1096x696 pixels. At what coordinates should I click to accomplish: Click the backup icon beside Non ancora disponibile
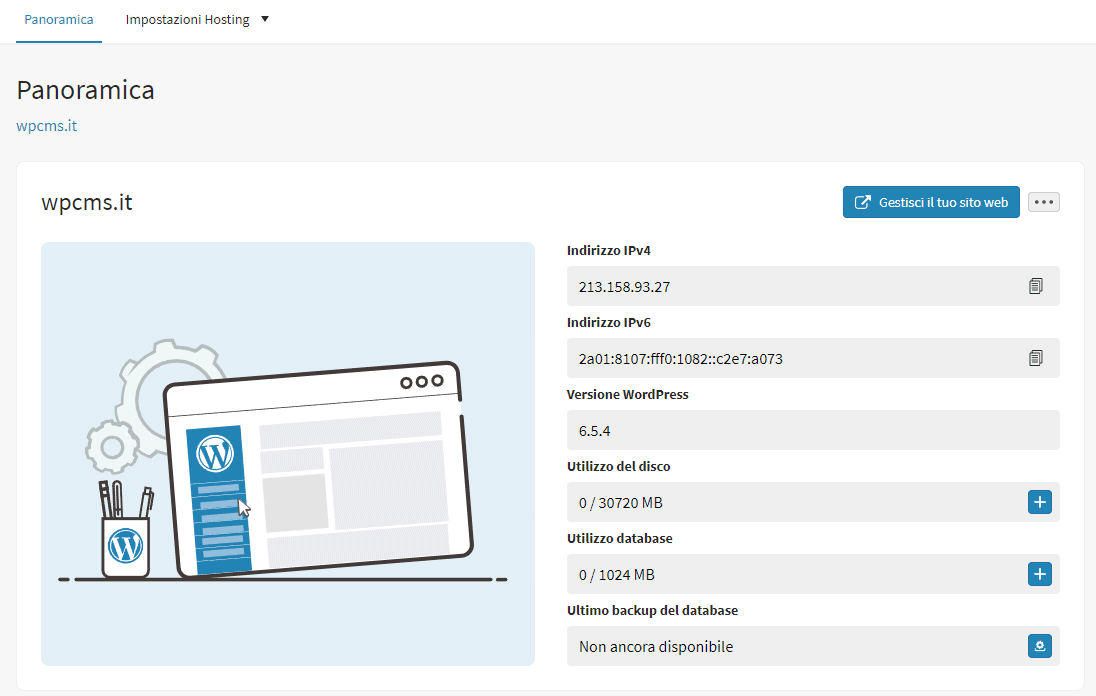point(1039,646)
